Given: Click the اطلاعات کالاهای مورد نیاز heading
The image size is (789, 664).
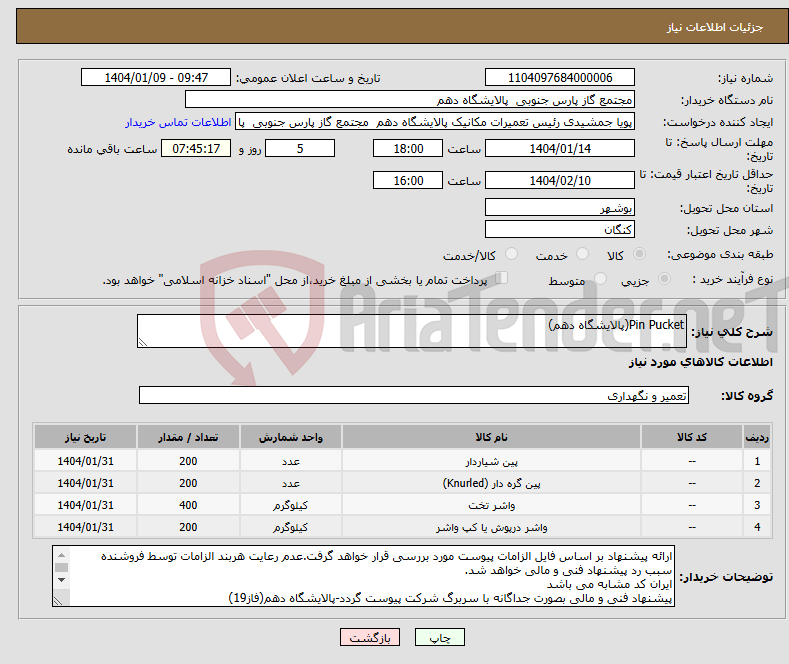Looking at the screenshot, I should [x=700, y=362].
